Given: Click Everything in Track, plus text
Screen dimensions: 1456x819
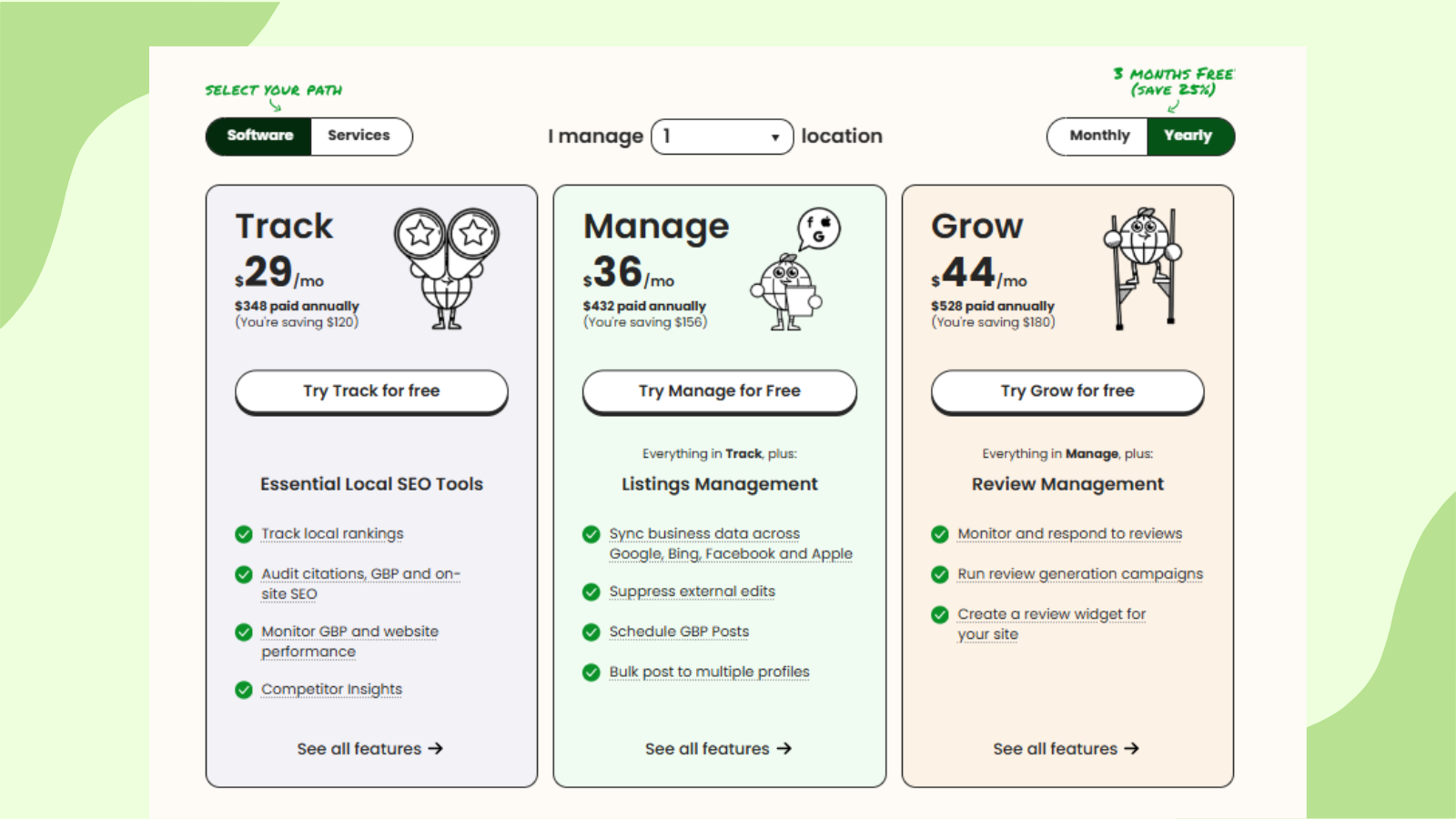Looking at the screenshot, I should coord(720,453).
